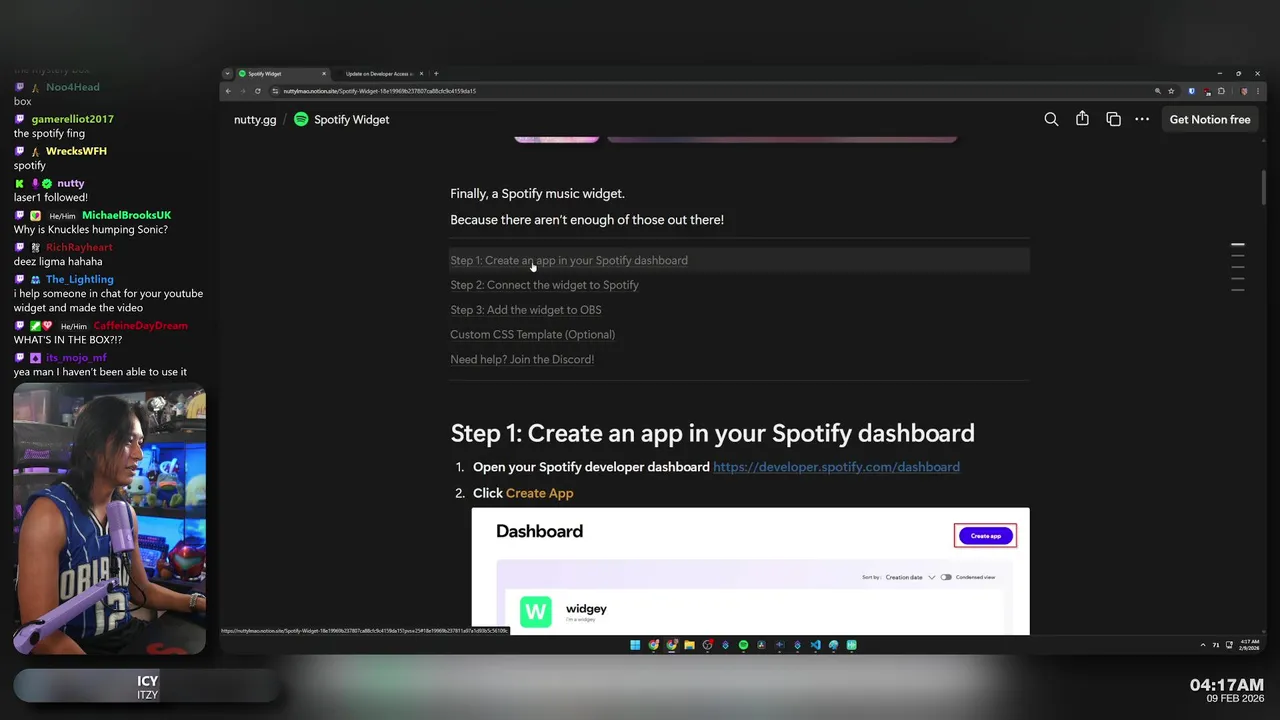The image size is (1280, 720).
Task: Toggle Condensed view switch in the screenshot
Action: point(946,577)
